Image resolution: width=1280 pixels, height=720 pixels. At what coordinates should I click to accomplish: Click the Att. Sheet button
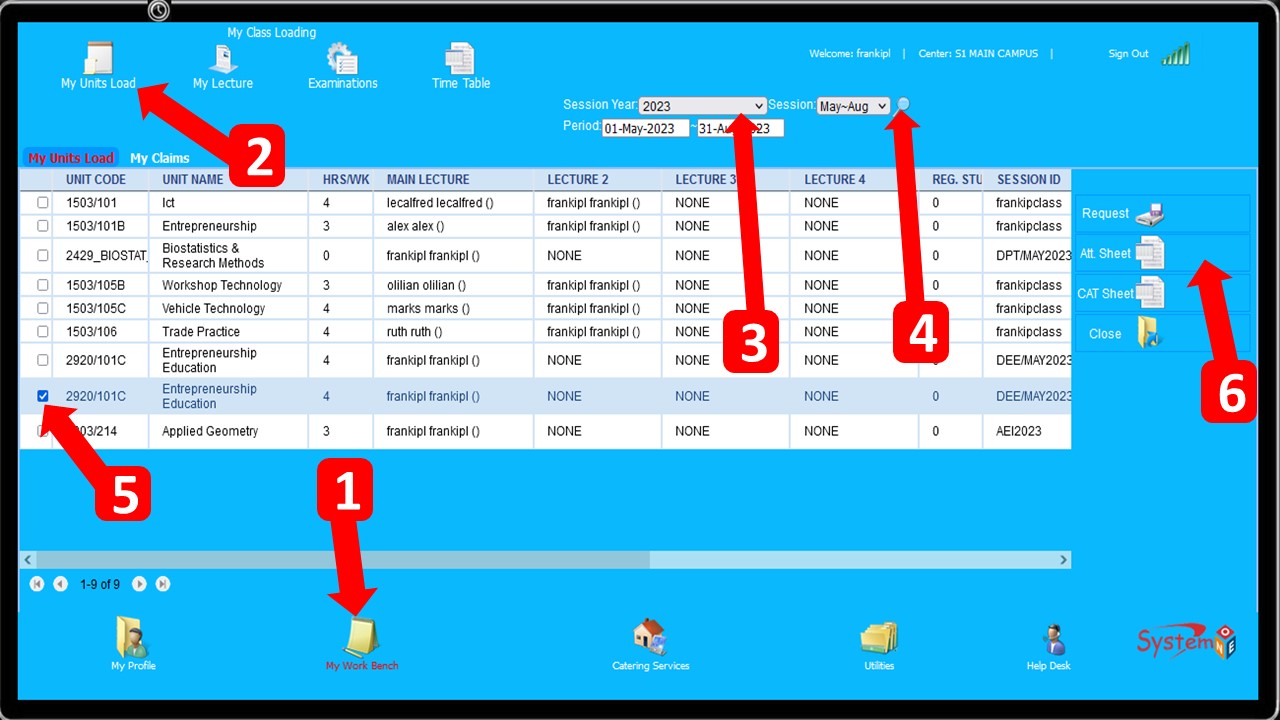pyautogui.click(x=1121, y=254)
